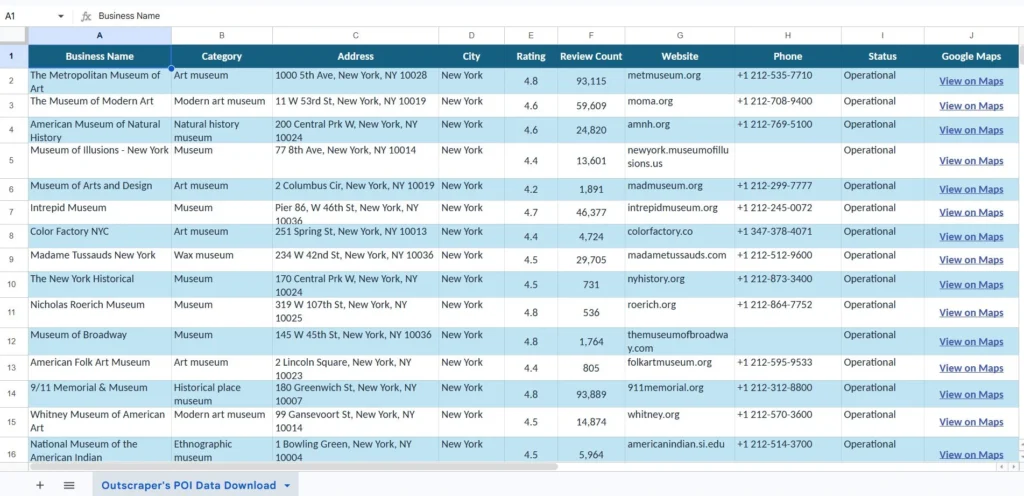Select the colorfactory.co website cell
1024x496 pixels.
click(680, 236)
